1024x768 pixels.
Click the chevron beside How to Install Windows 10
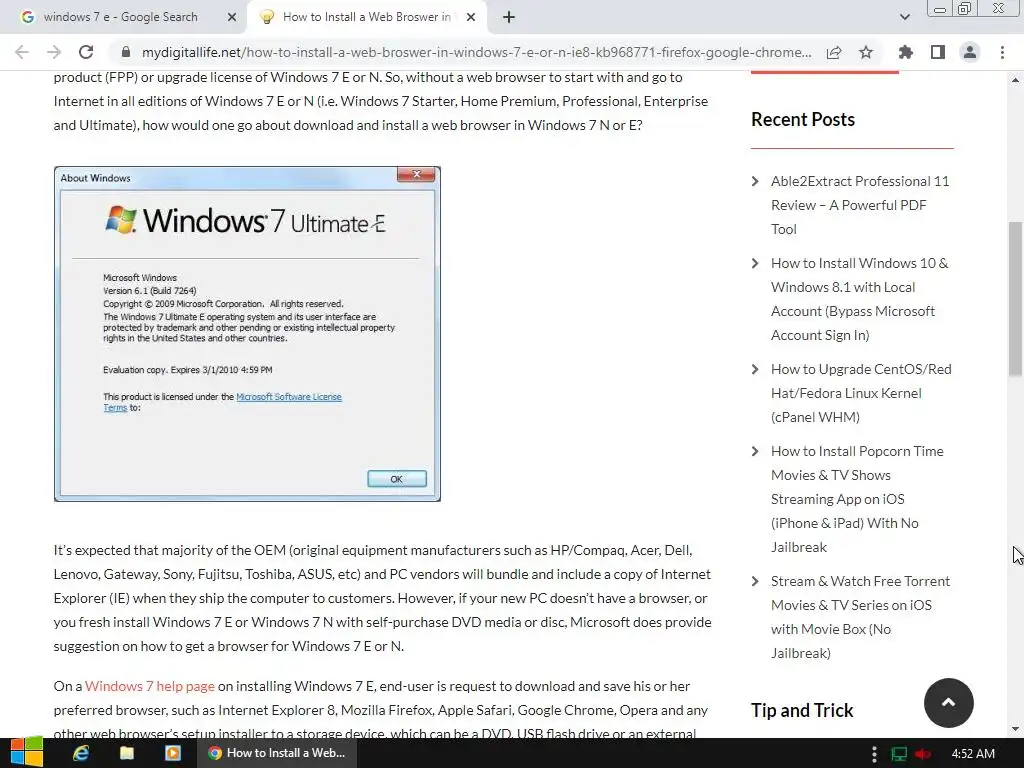click(x=756, y=263)
